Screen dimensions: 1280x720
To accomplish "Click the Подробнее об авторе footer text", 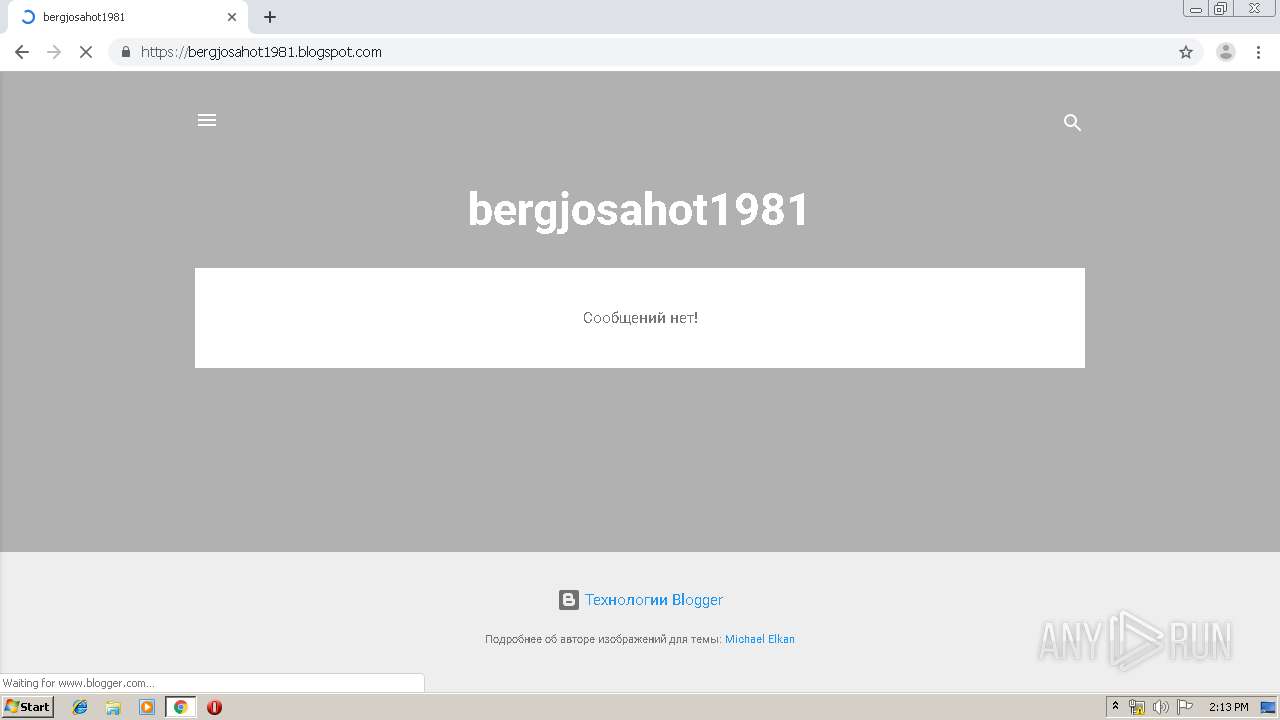I will pyautogui.click(x=603, y=639).
